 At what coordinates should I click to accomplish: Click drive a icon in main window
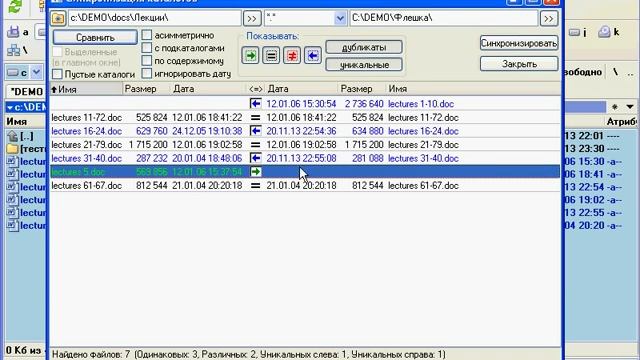click(x=13, y=32)
